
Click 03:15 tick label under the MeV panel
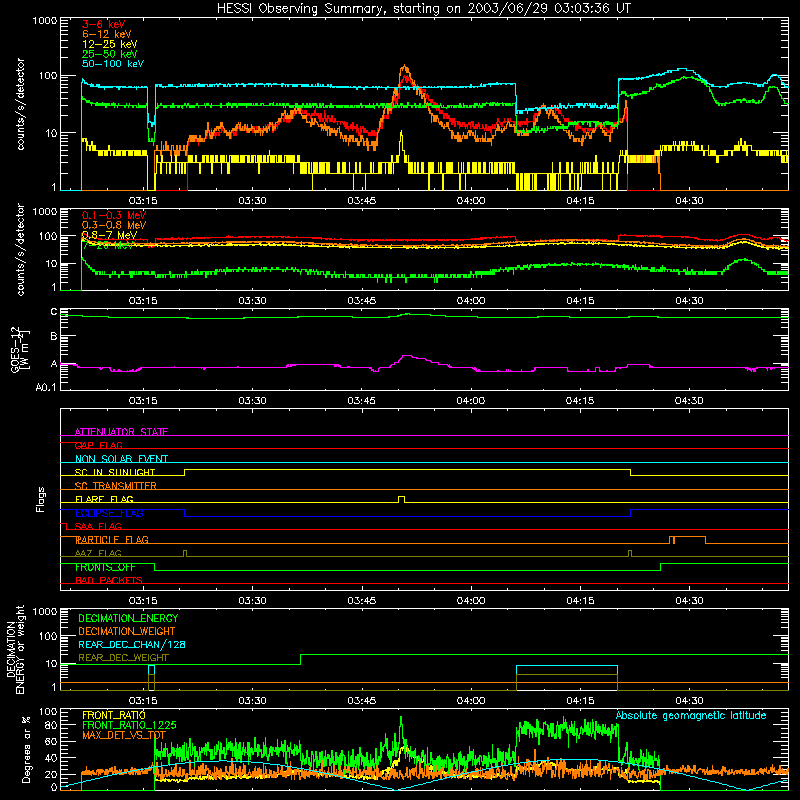pos(143,301)
